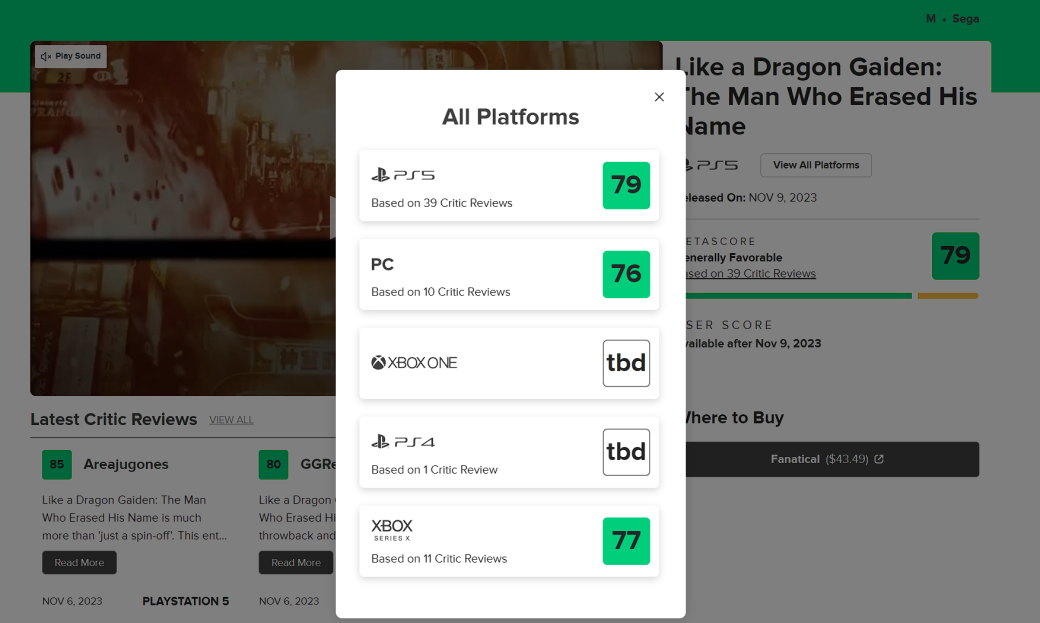Click the Areajugones review source name
The height and width of the screenshot is (623, 1040).
tap(126, 464)
